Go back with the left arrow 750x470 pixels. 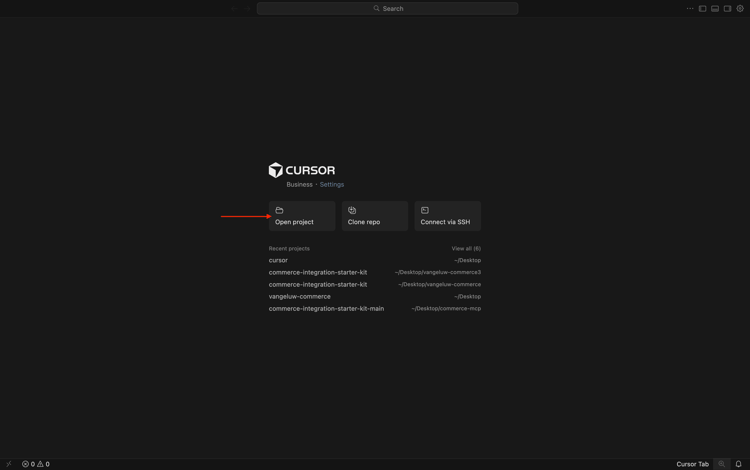(x=234, y=9)
